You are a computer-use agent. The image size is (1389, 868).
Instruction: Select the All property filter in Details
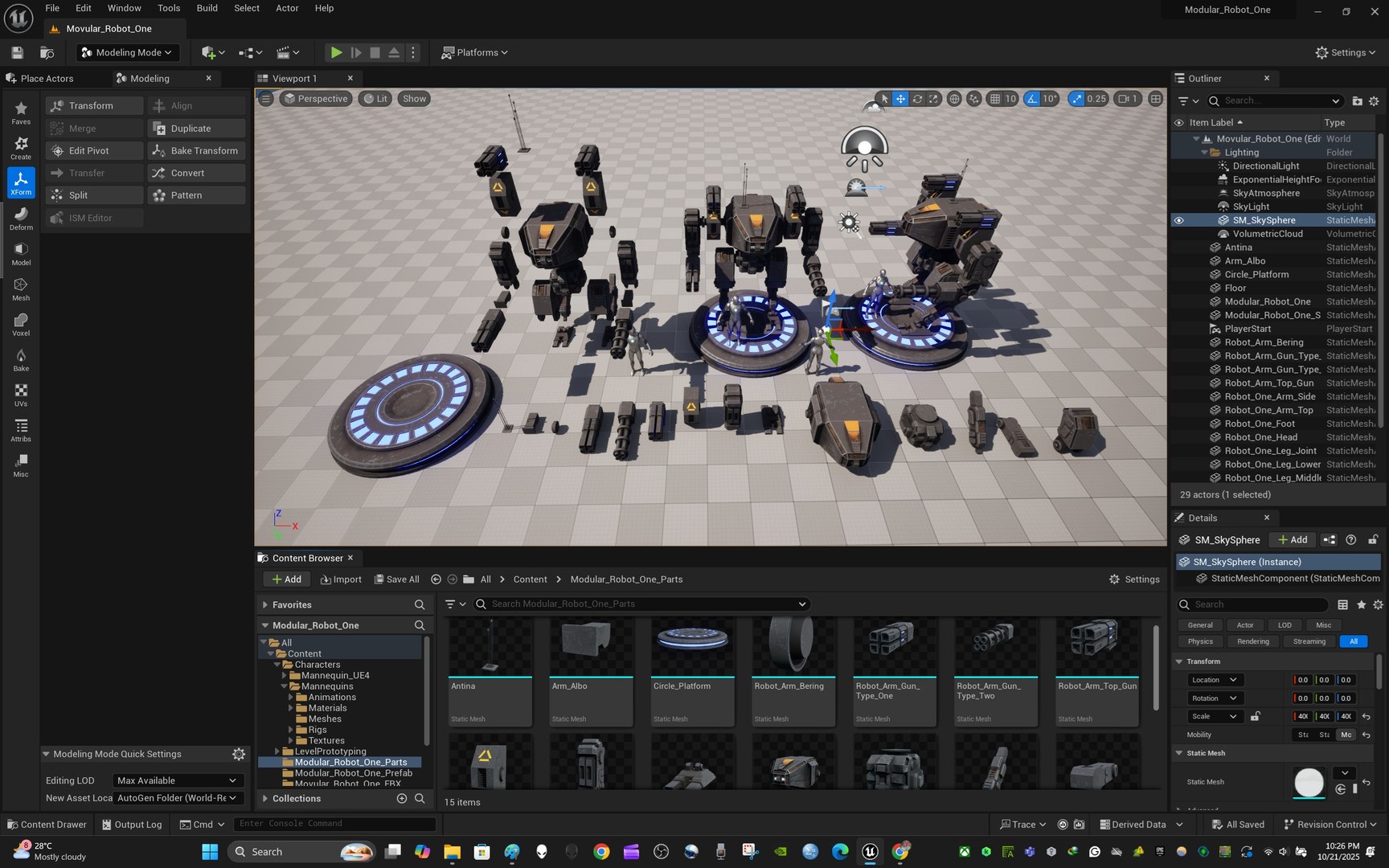pyautogui.click(x=1354, y=641)
